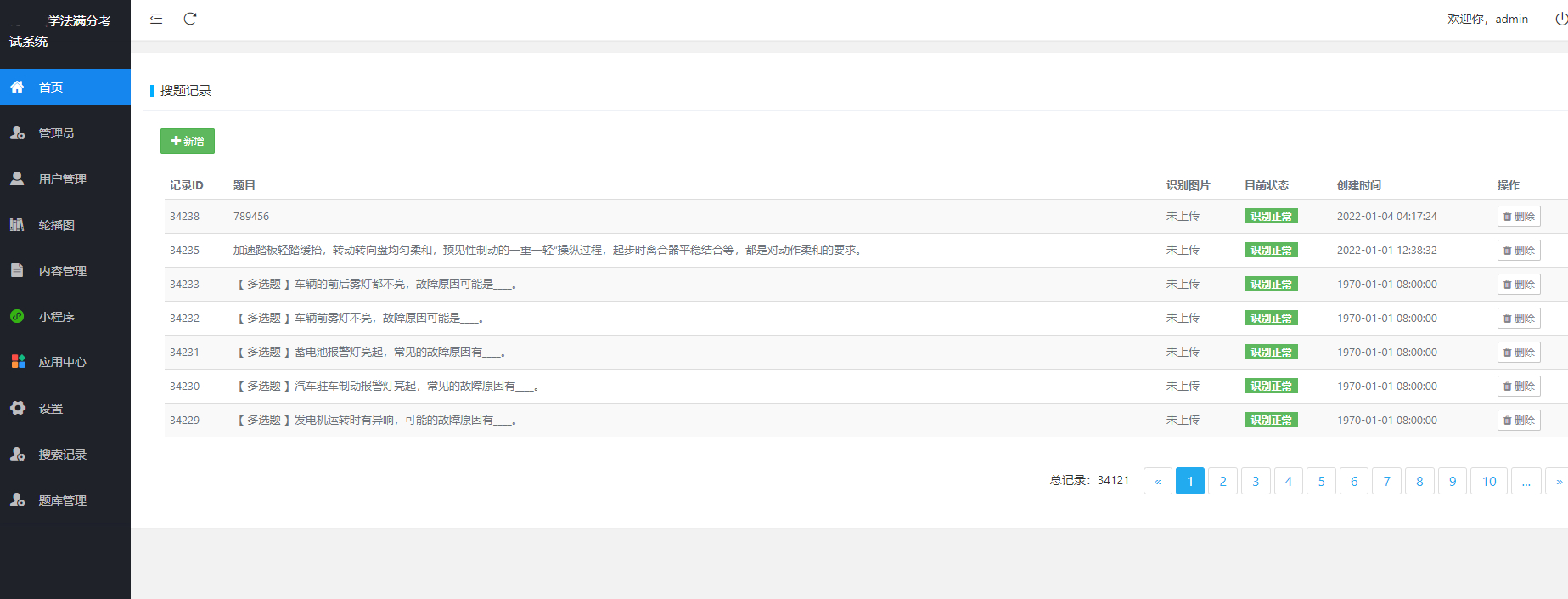Viewport: 1568px width, 599px height.
Task: Click the question starting with 加速踏板轻踏缓抬
Action: point(549,251)
